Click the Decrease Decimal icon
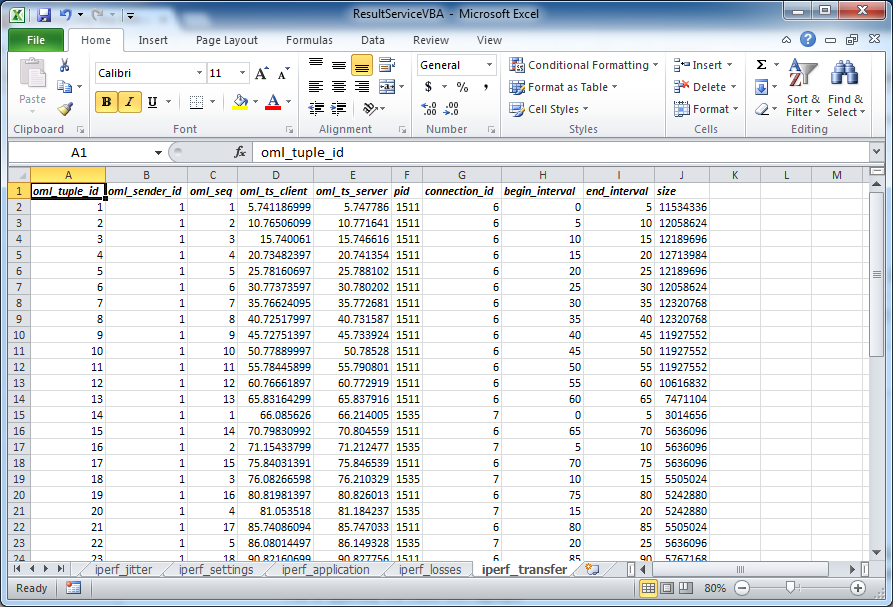The width and height of the screenshot is (894, 609). click(x=451, y=108)
